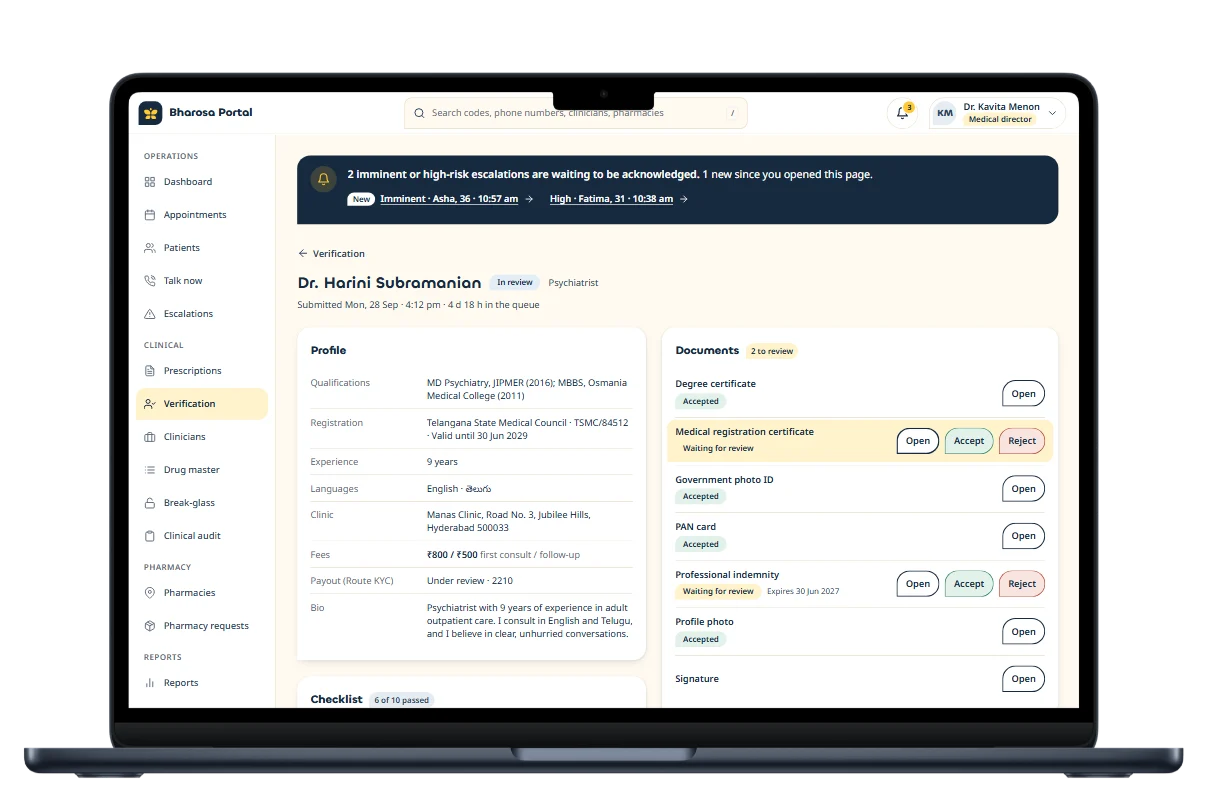Accept the Professional indemnity document
This screenshot has height=800, width=1208.
969,584
